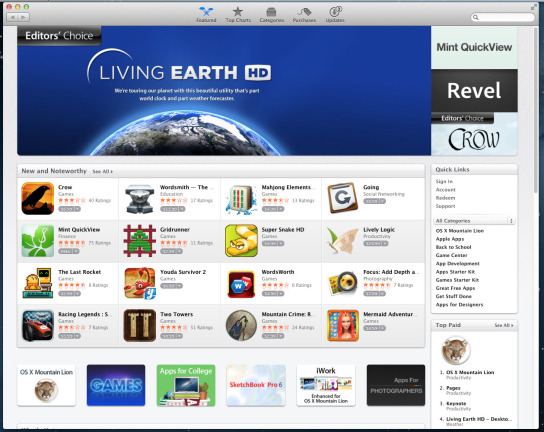The width and height of the screenshot is (544, 432).
Task: See All Top Paid apps
Action: (503, 325)
